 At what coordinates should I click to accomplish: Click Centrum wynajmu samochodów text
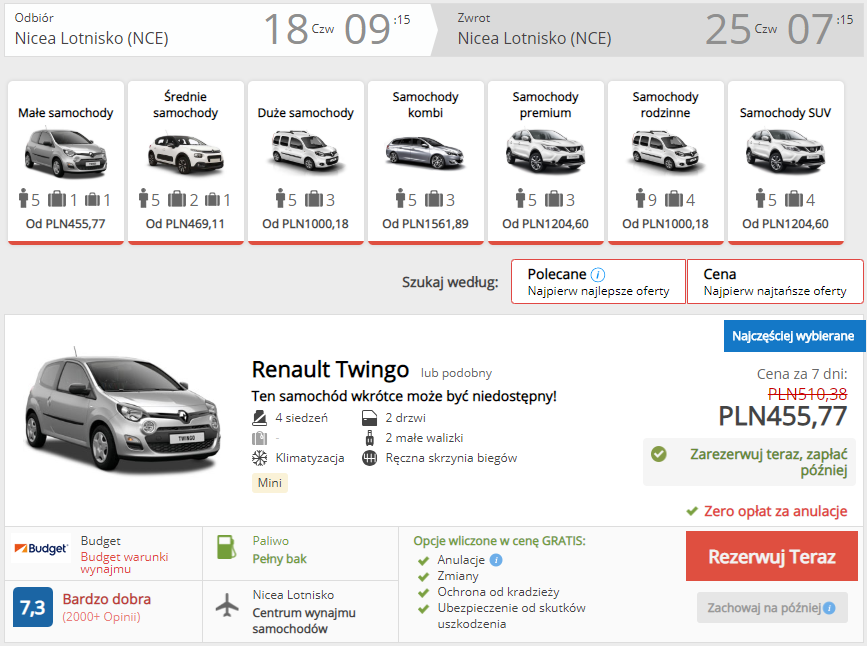click(x=304, y=621)
